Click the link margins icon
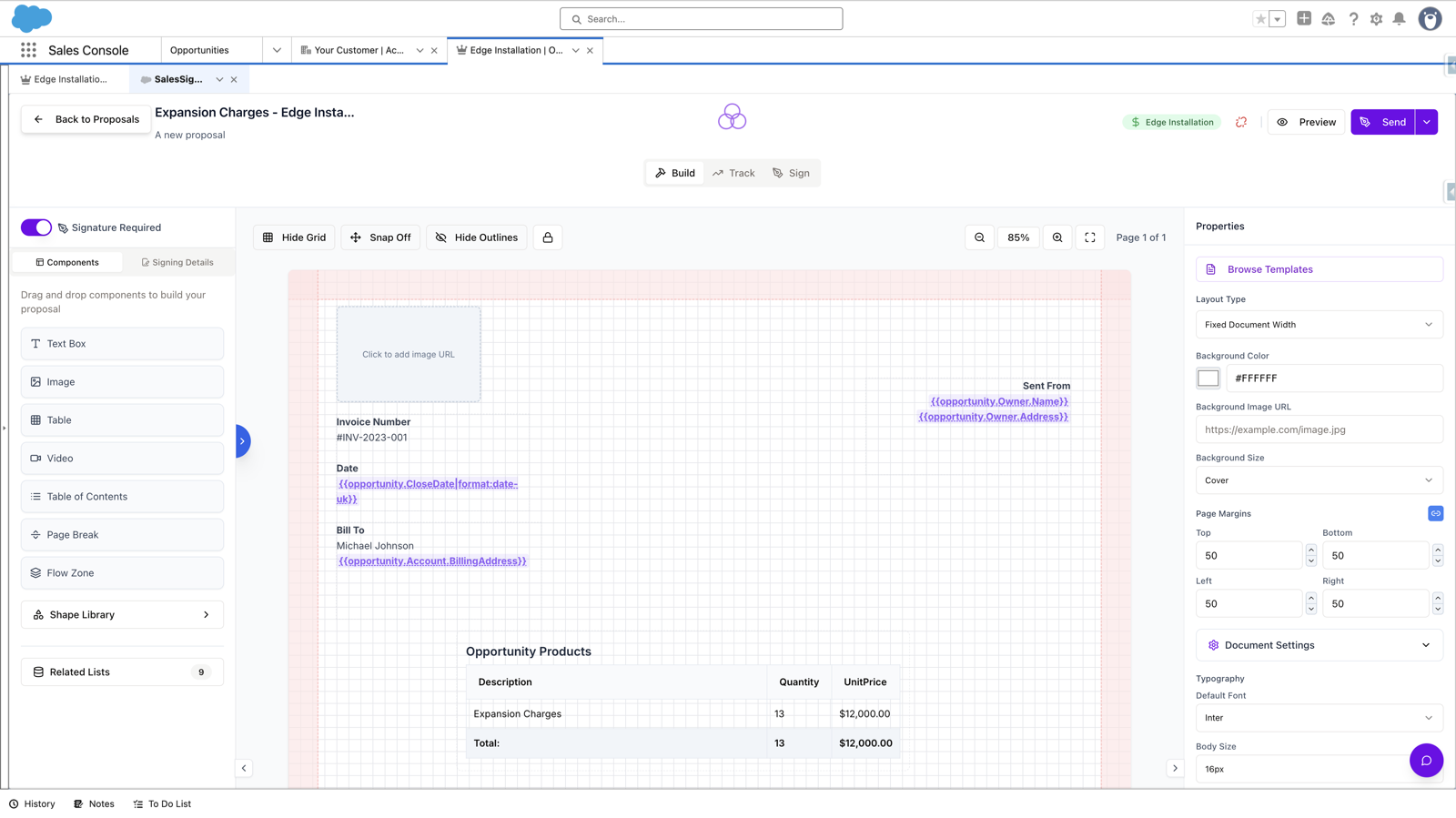This screenshot has width=1456, height=818. [x=1435, y=513]
